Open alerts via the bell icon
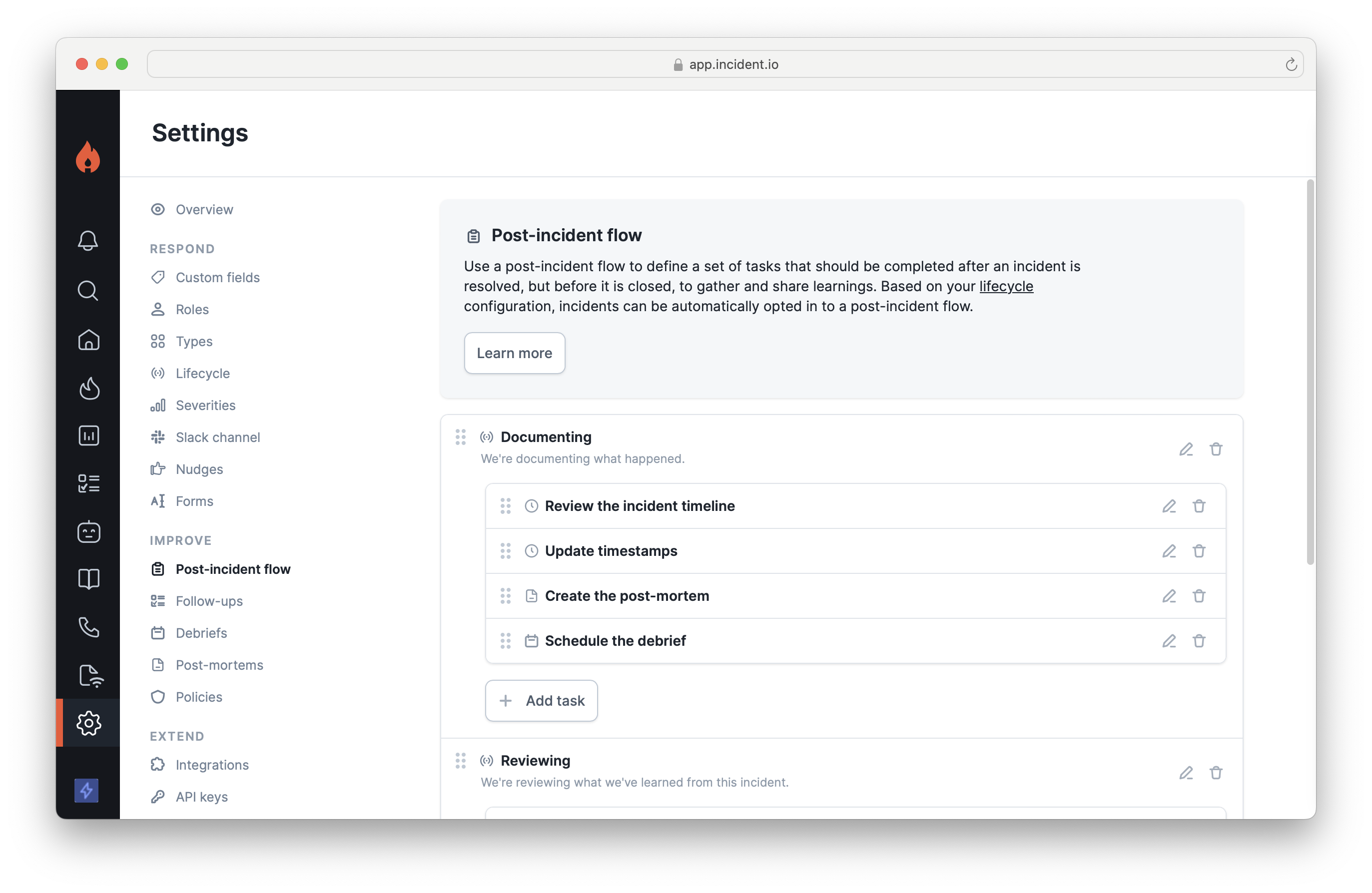 [88, 240]
